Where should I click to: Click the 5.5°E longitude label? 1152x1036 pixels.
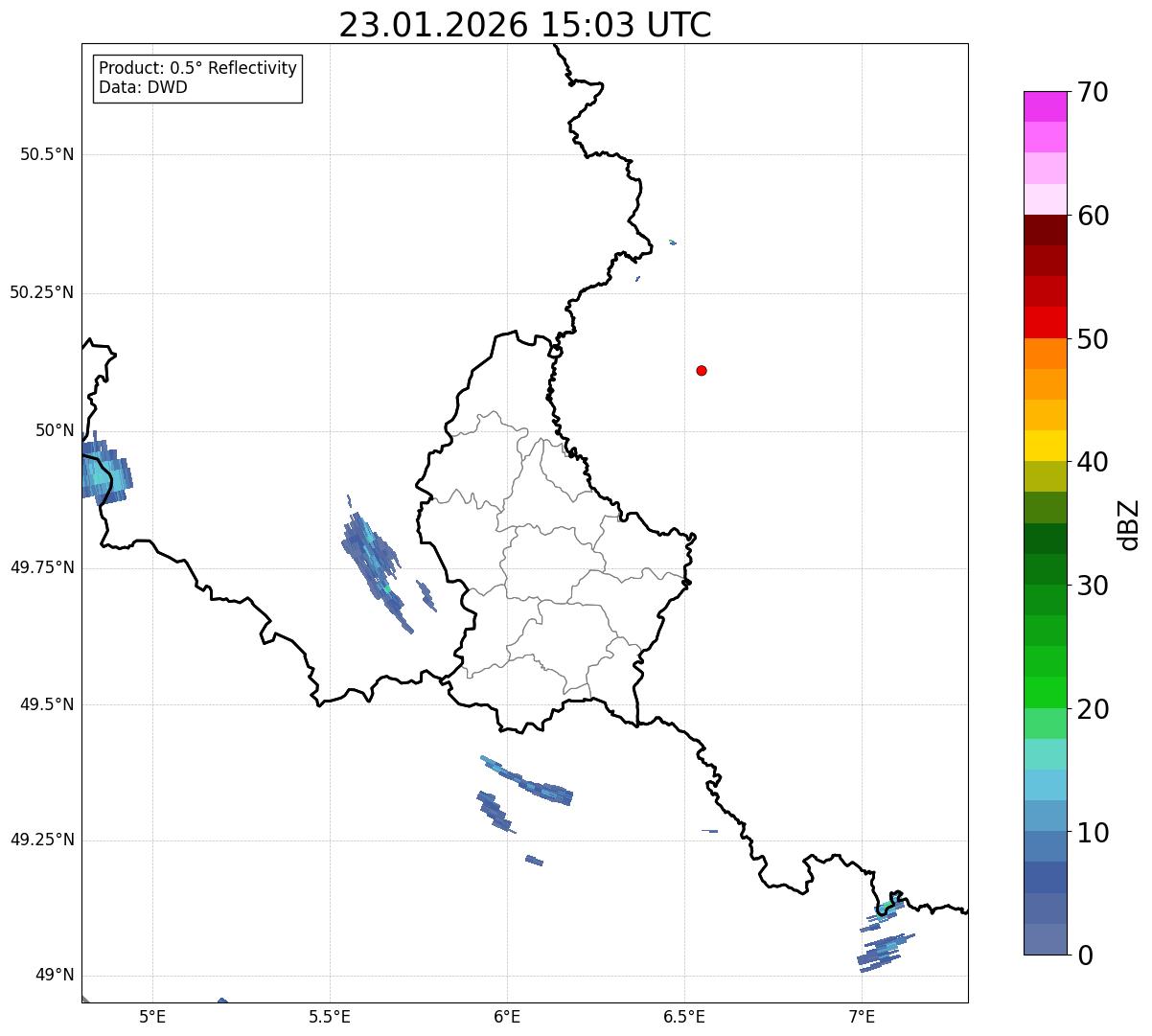(x=330, y=1017)
